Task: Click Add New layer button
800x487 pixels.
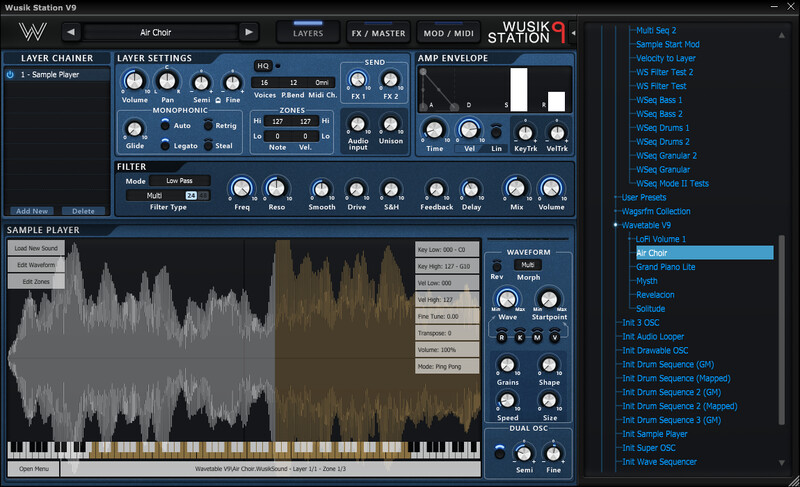Action: (32, 211)
